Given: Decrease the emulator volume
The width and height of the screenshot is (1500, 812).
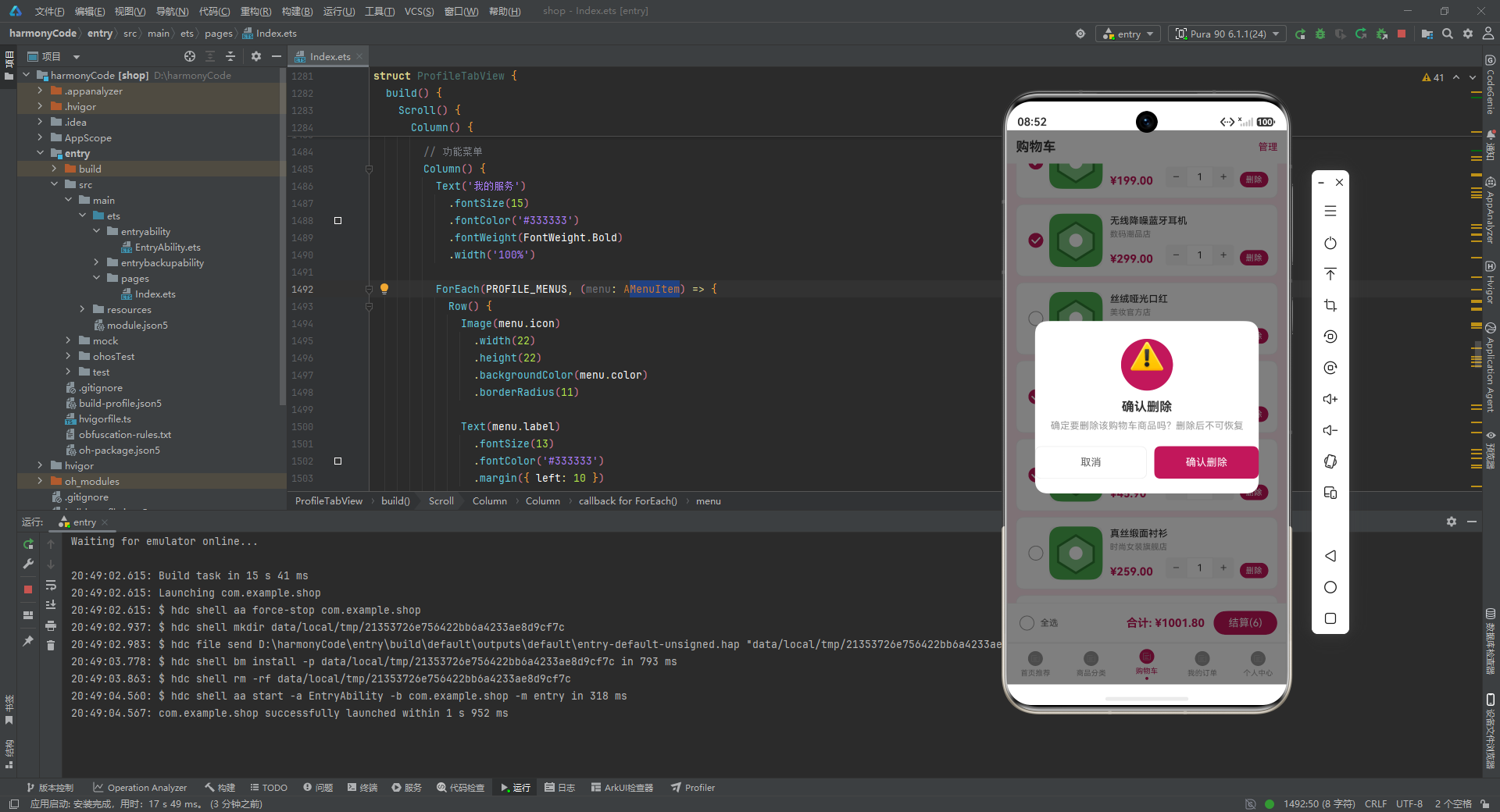Looking at the screenshot, I should point(1330,430).
